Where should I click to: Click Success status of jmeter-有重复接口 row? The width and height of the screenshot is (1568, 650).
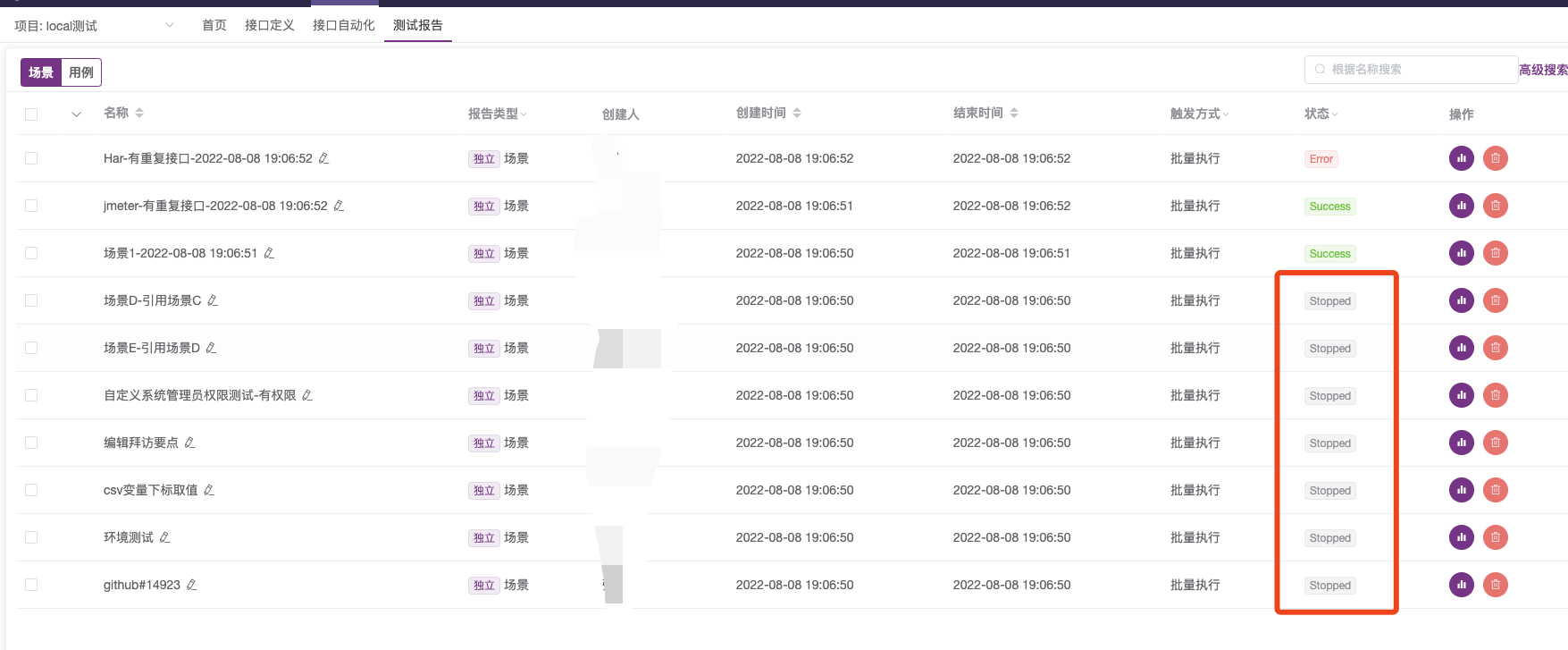coord(1330,207)
